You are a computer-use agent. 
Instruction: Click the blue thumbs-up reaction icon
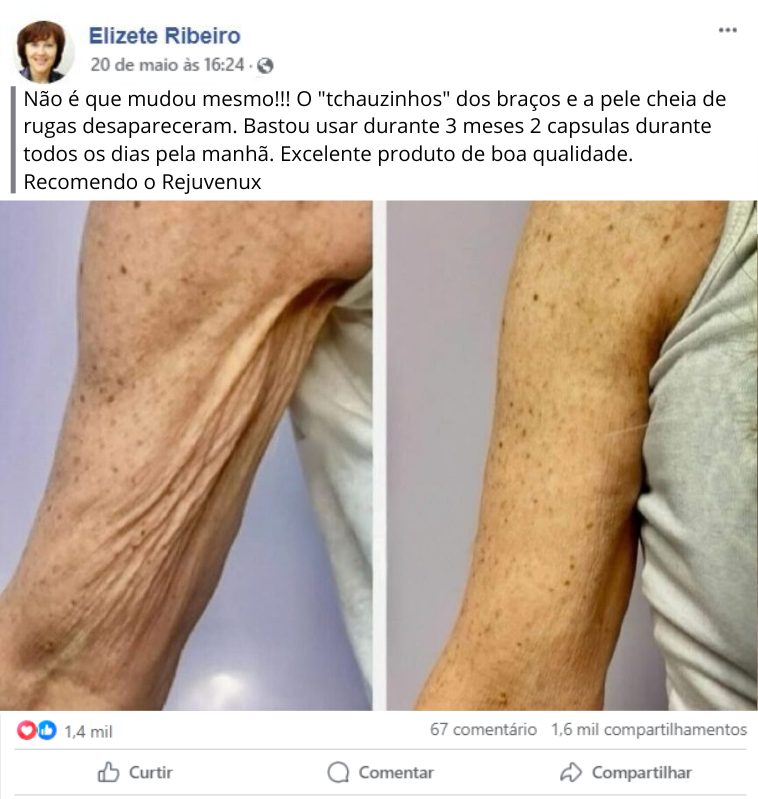coord(47,731)
